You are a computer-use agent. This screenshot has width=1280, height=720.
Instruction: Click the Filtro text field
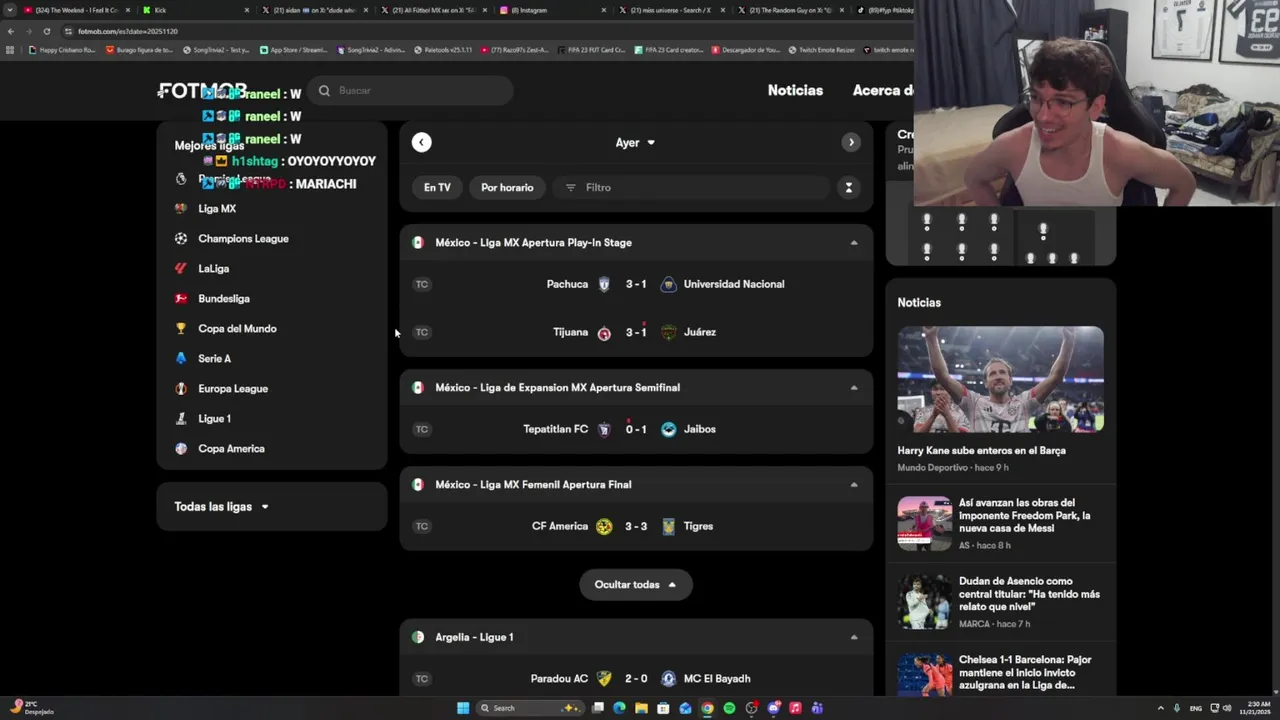click(693, 188)
